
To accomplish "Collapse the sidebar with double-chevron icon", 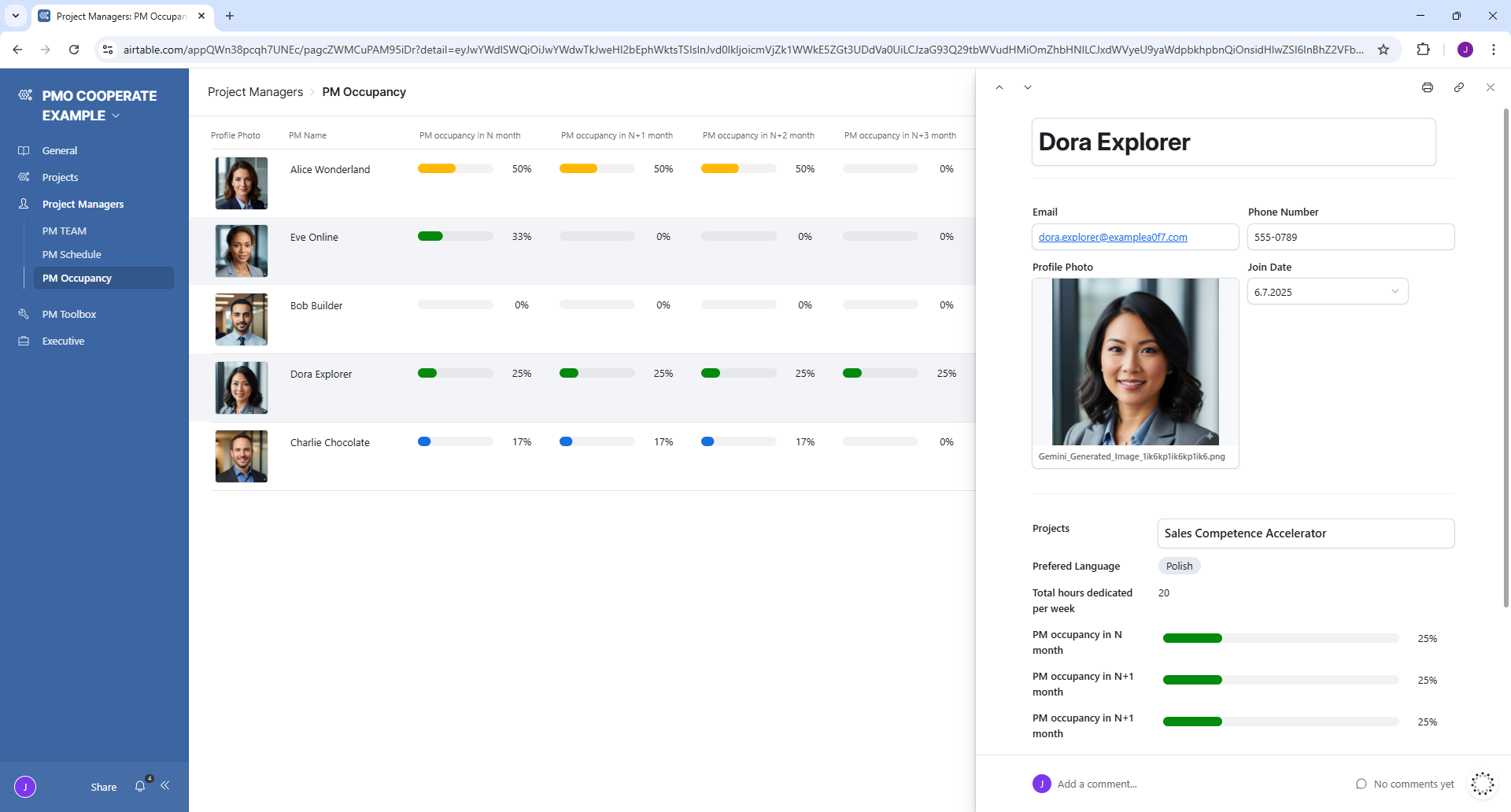I will 165,785.
